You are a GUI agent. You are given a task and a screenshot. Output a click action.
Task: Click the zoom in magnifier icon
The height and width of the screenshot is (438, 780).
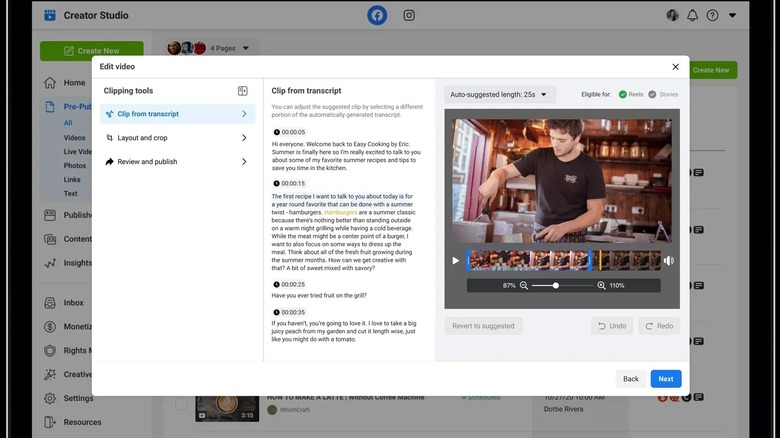tap(601, 286)
